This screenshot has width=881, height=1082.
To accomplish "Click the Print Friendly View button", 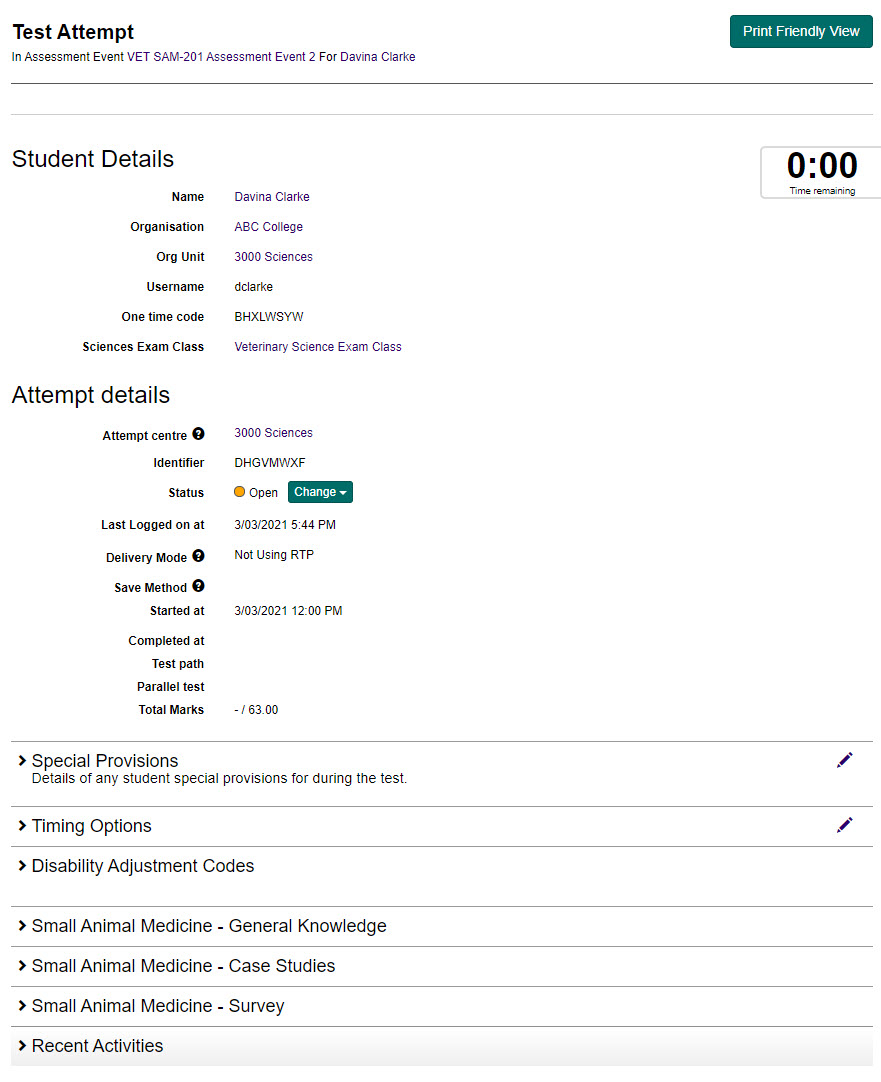I will tap(801, 31).
